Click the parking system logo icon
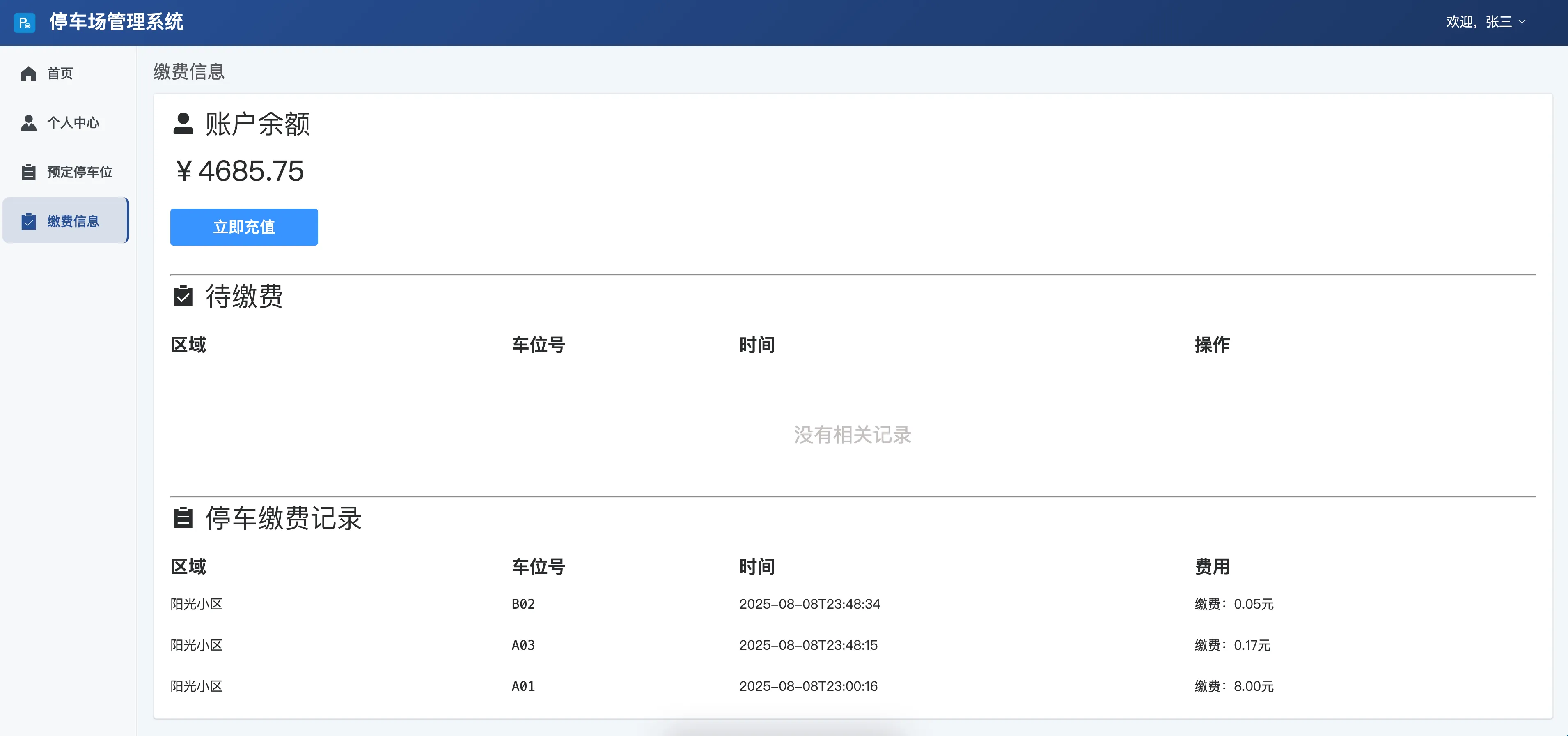 coord(24,23)
